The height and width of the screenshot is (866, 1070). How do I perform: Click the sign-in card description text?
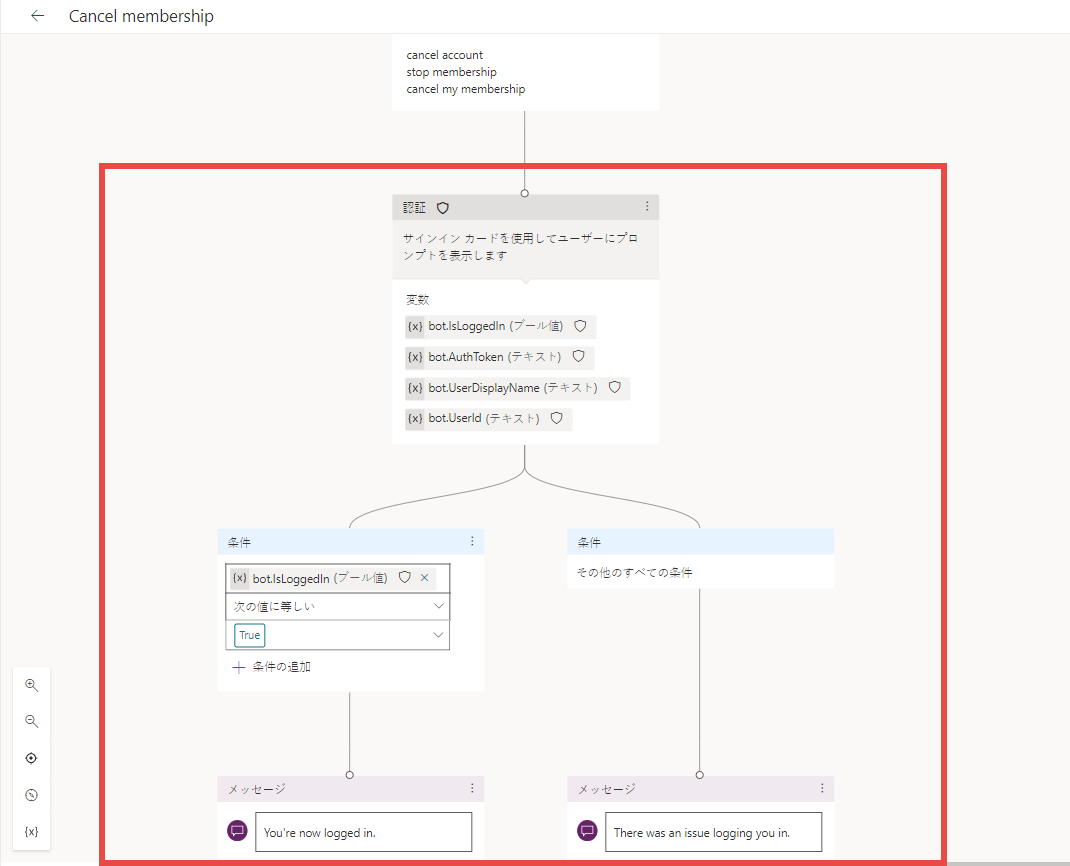tap(520, 246)
